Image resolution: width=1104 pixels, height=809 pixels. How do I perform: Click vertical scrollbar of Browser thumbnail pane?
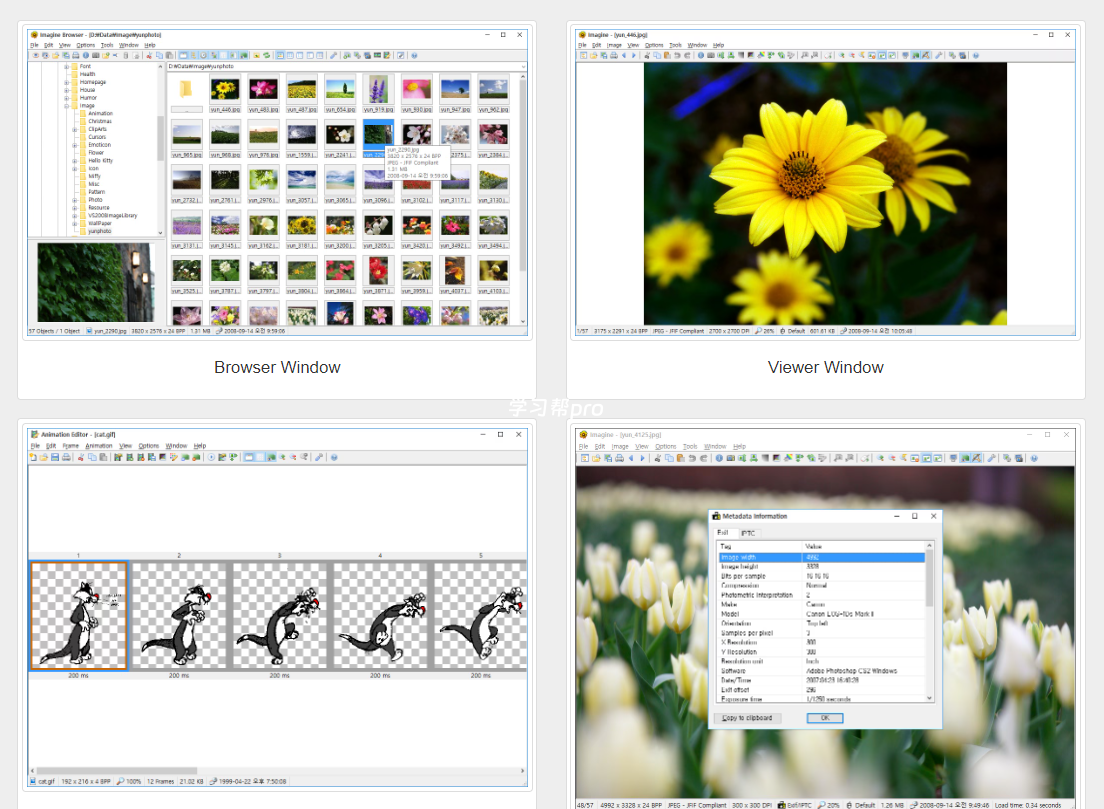click(x=522, y=173)
